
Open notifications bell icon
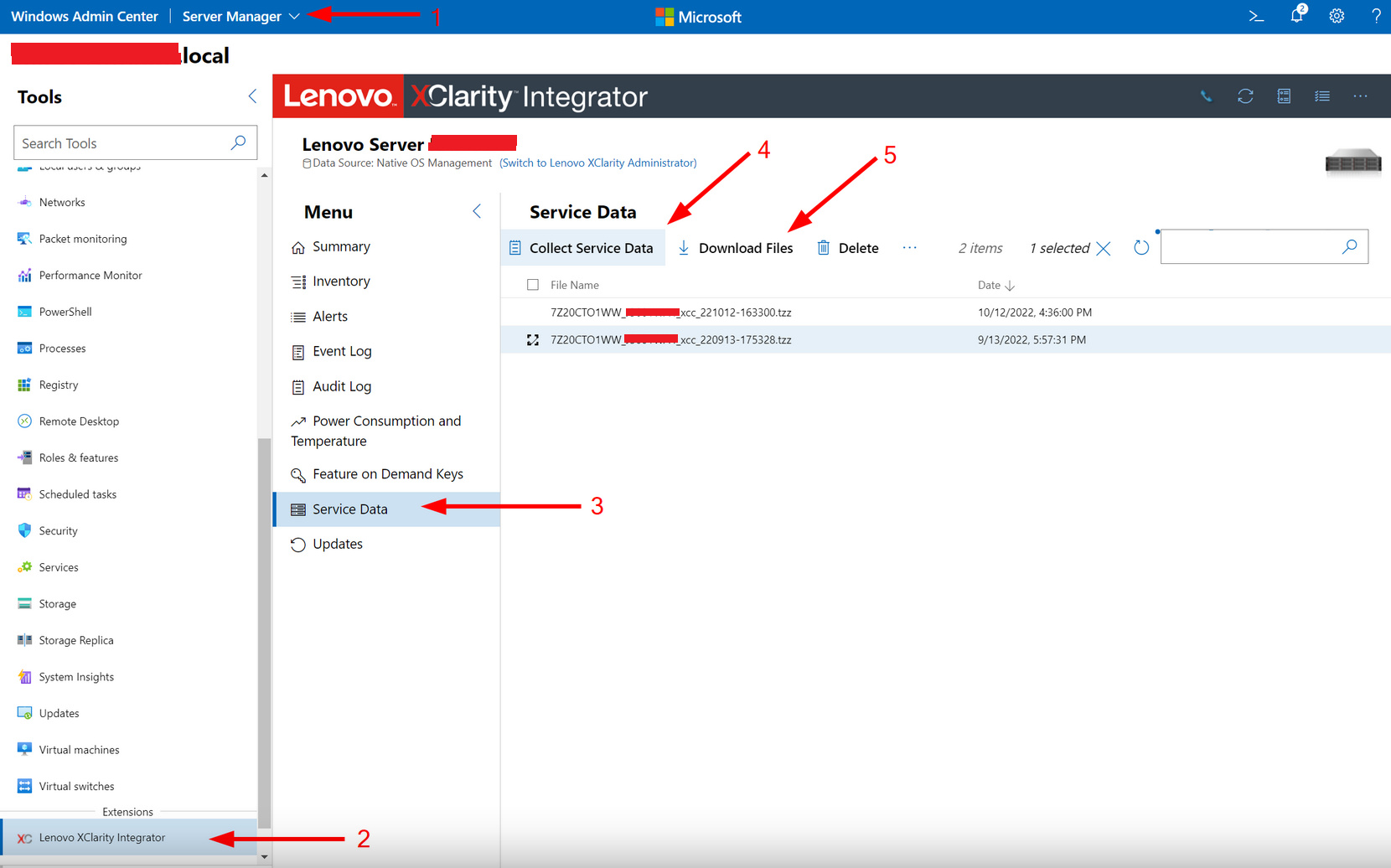click(x=1297, y=14)
